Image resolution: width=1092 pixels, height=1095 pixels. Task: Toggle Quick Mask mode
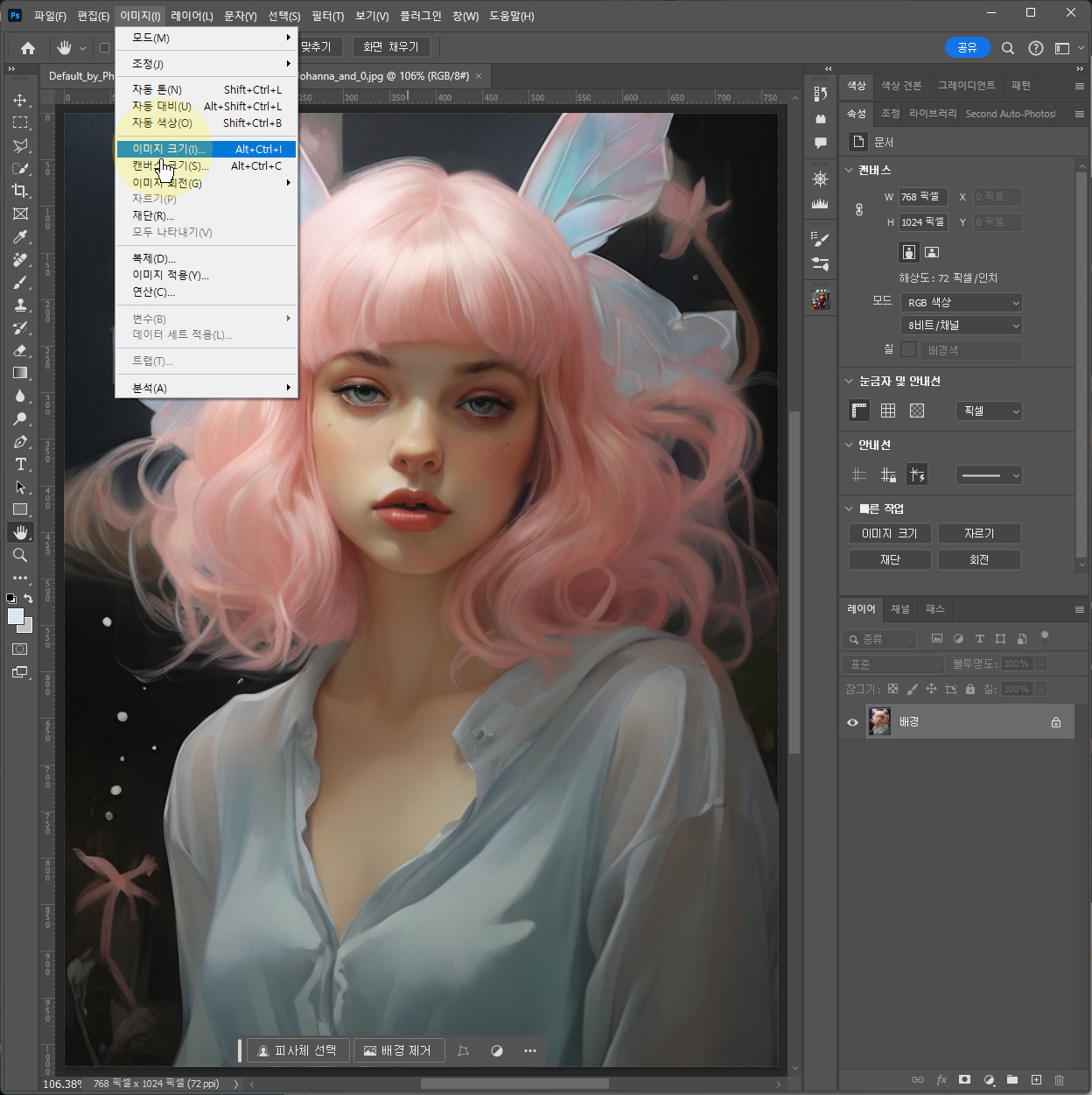coord(20,649)
